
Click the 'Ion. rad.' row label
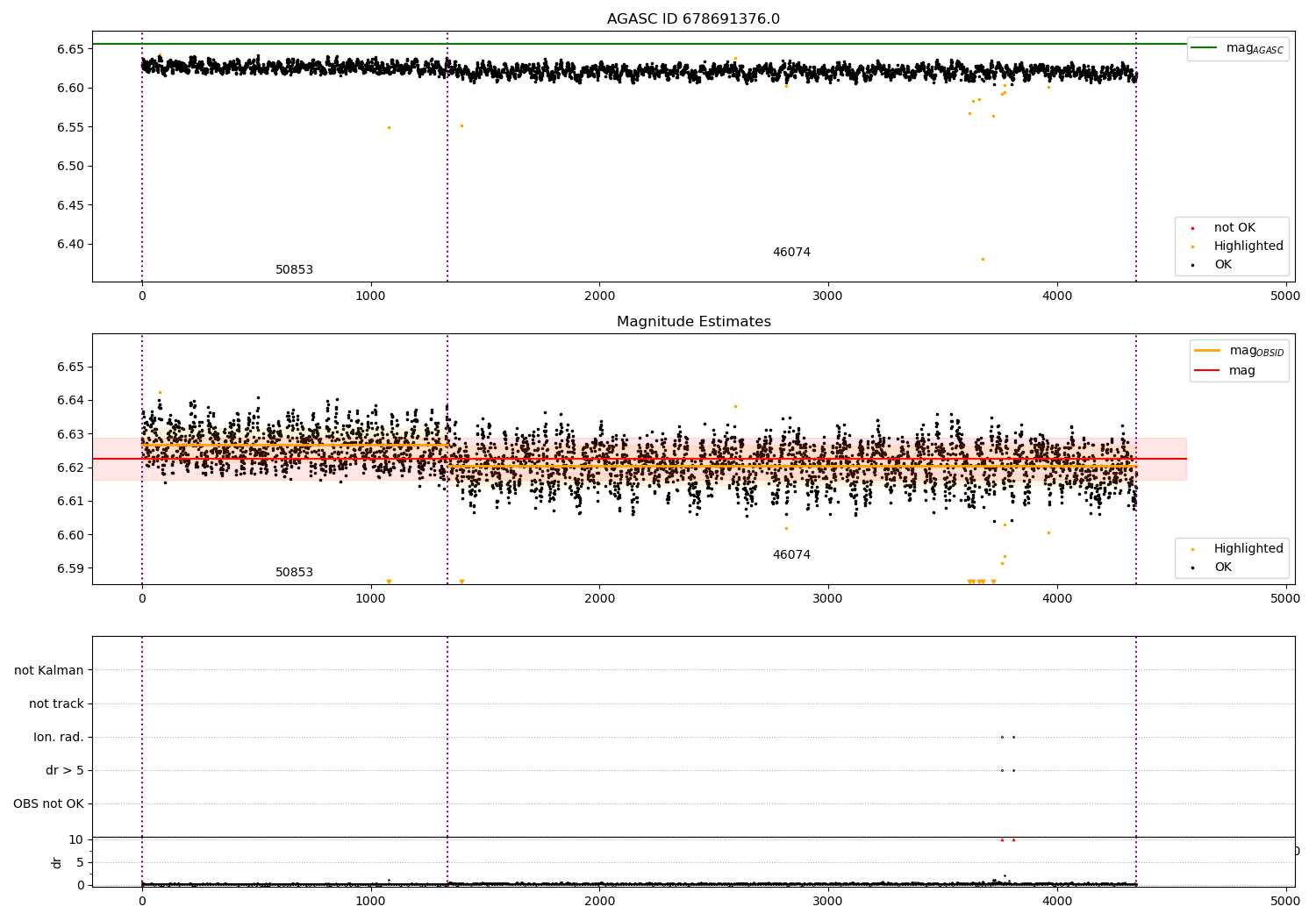(x=59, y=737)
